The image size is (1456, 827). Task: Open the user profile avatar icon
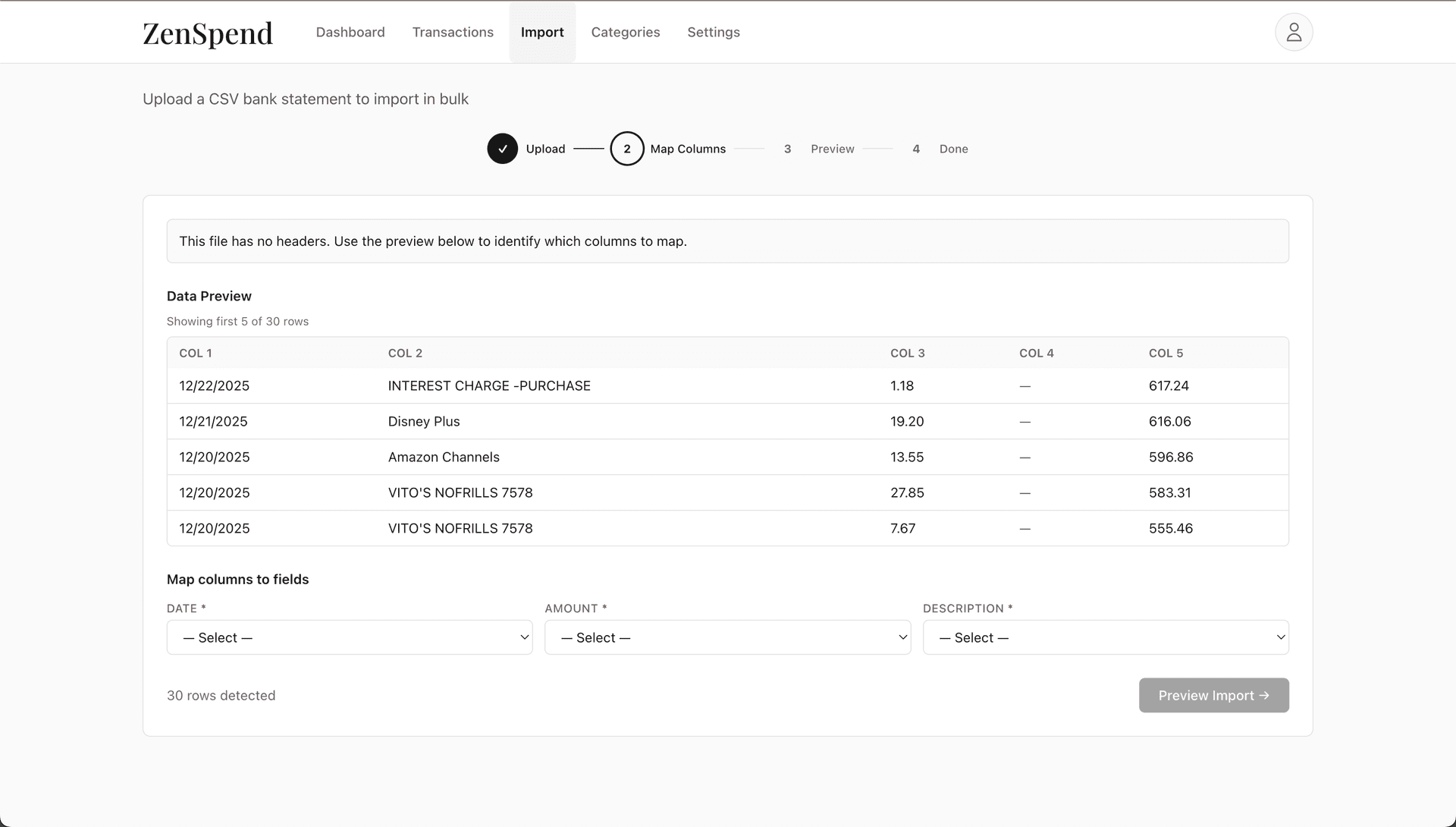tap(1294, 32)
